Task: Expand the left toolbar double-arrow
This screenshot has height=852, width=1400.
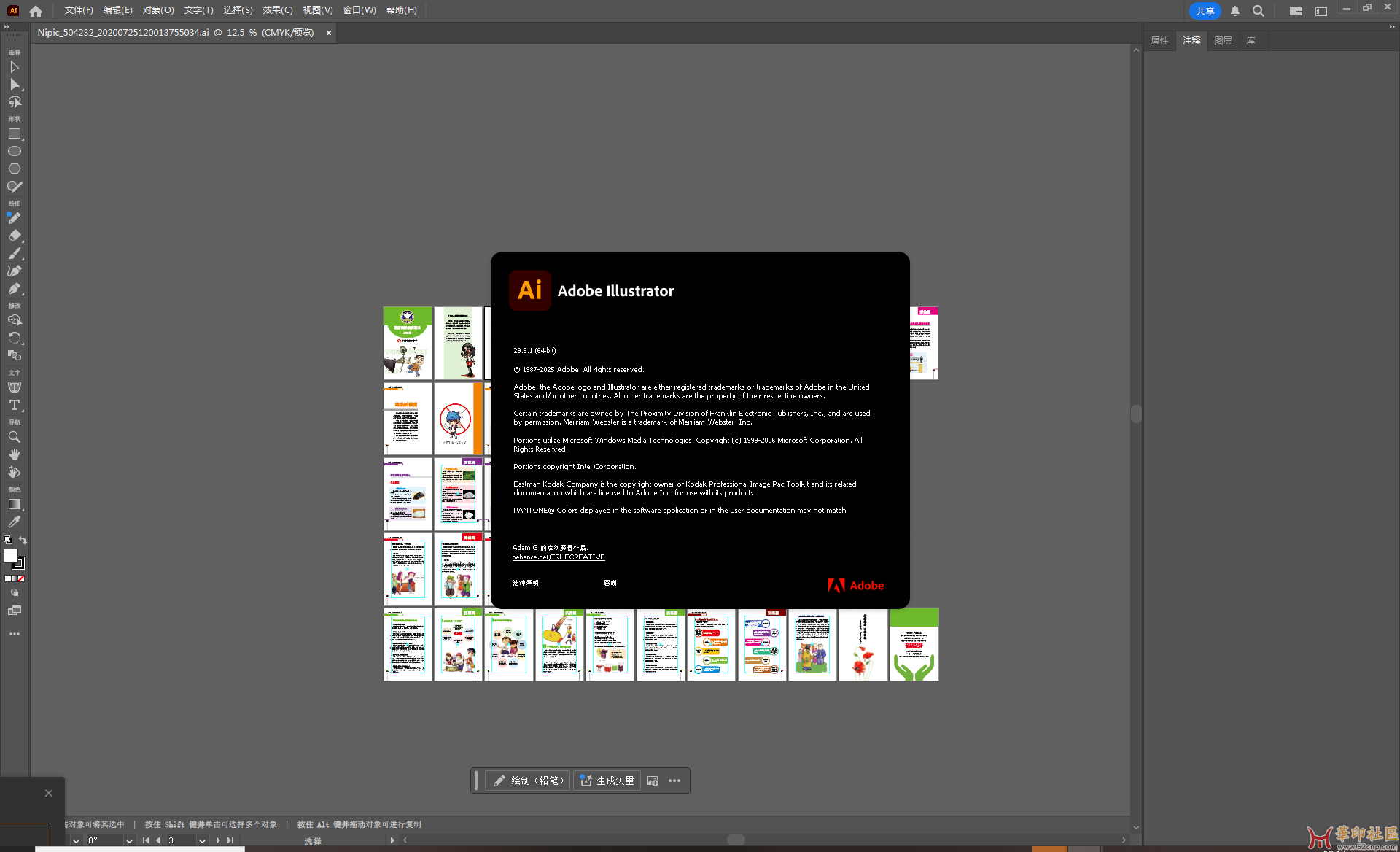Action: click(x=7, y=26)
